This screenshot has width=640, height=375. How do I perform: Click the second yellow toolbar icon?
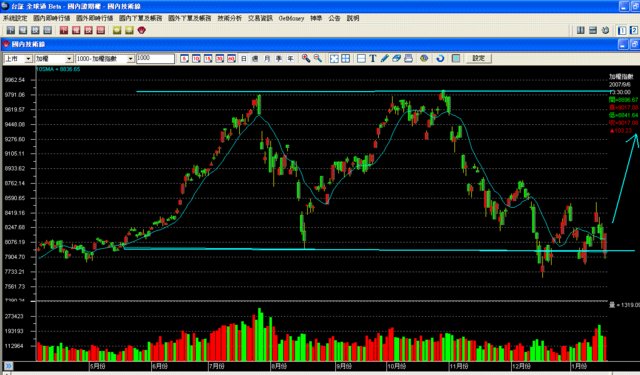(129, 30)
